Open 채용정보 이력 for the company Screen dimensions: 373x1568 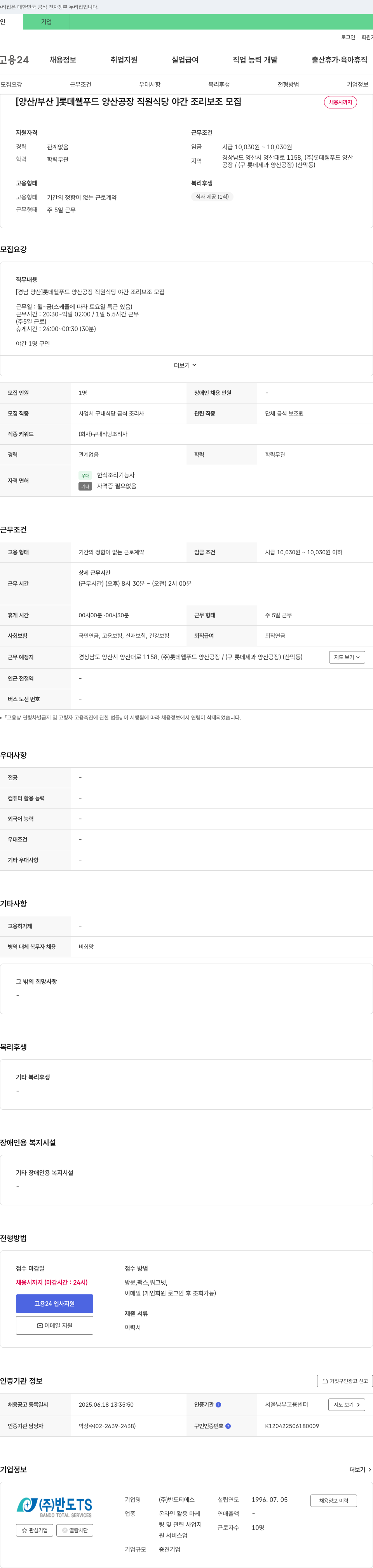[x=333, y=1500]
